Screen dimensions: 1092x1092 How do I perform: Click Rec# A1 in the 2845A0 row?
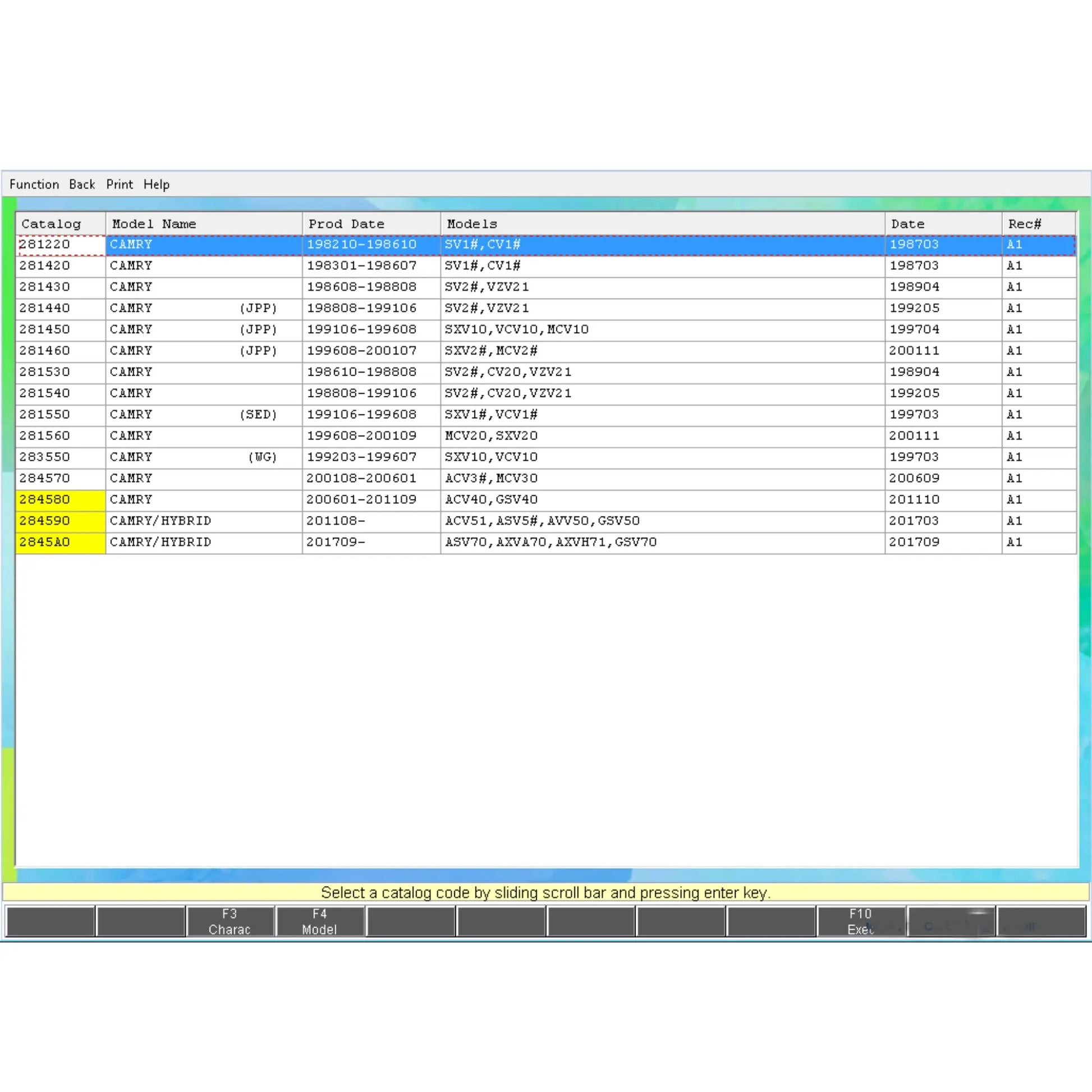point(1015,543)
